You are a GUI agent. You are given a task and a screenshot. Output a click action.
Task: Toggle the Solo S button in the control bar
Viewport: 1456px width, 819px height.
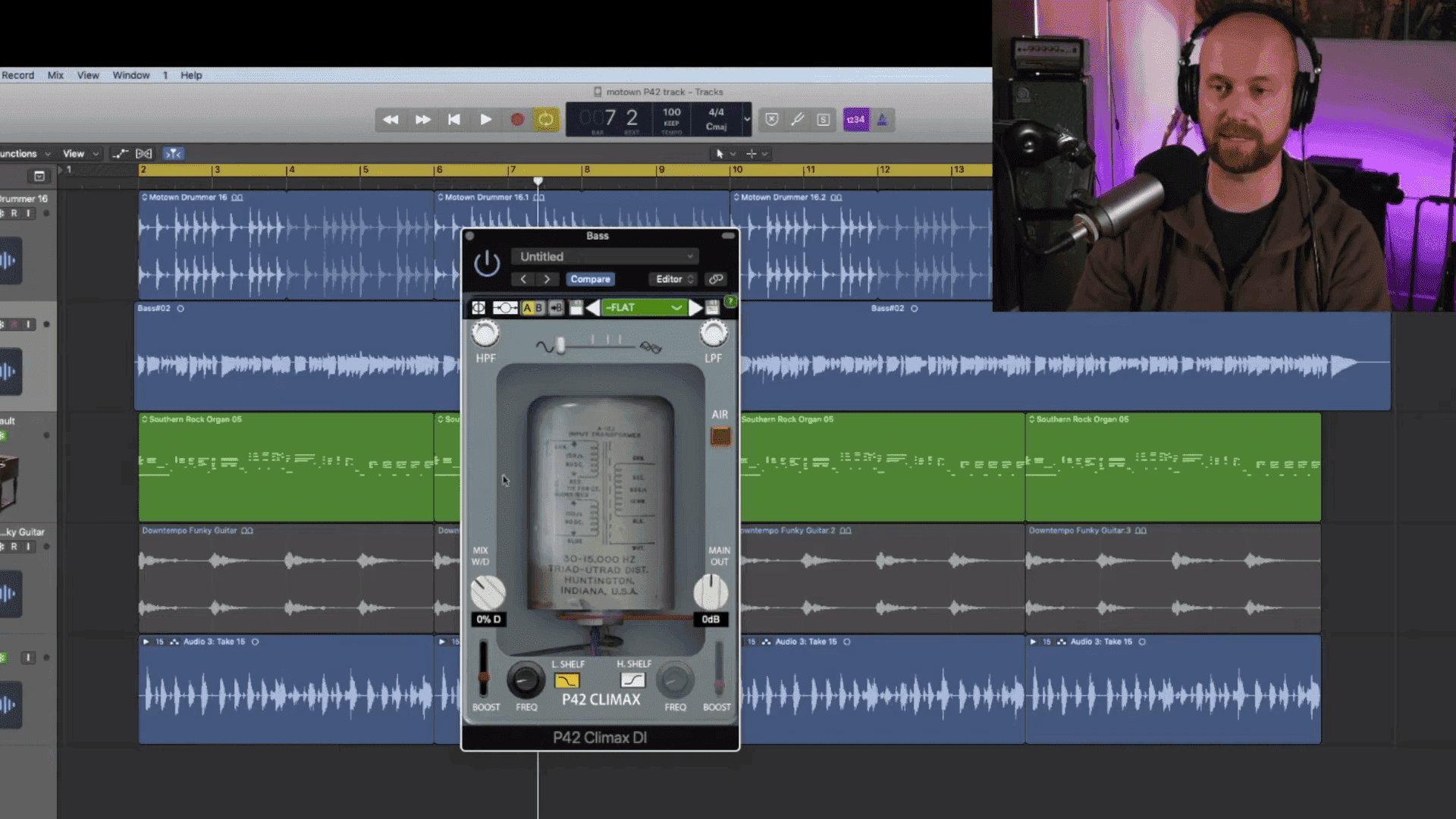pos(823,120)
